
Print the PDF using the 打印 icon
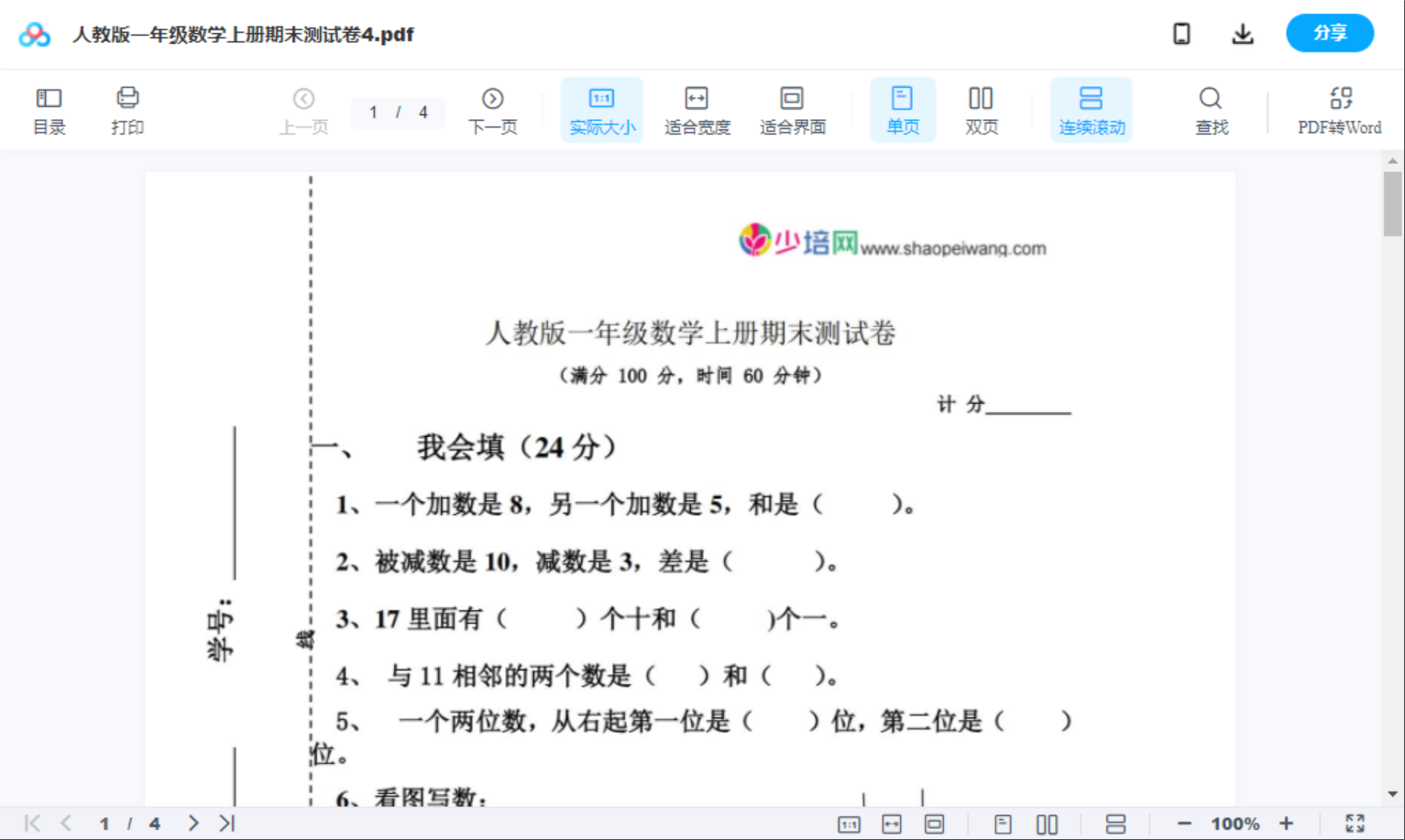pyautogui.click(x=127, y=109)
